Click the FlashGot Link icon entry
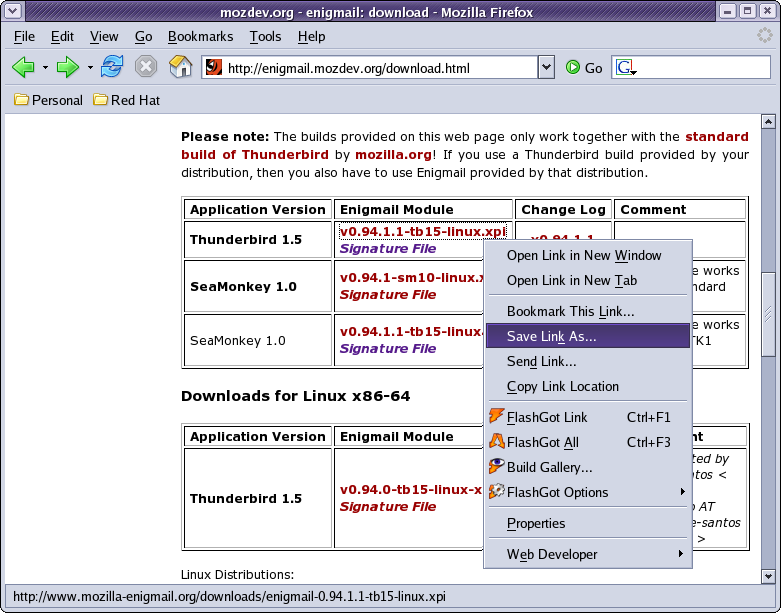Screen dimensions: 781x613 pyautogui.click(x=588, y=417)
